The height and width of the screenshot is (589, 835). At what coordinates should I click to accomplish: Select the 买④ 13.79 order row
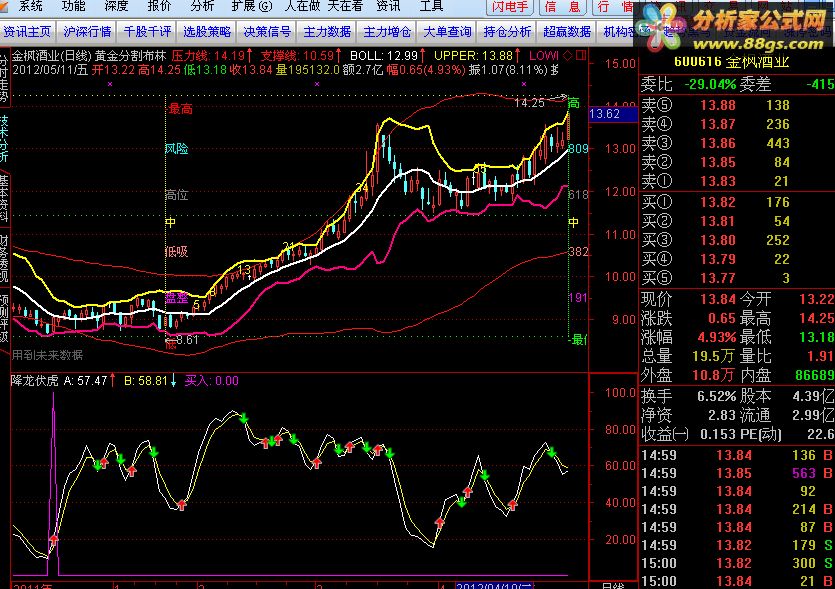(737, 259)
